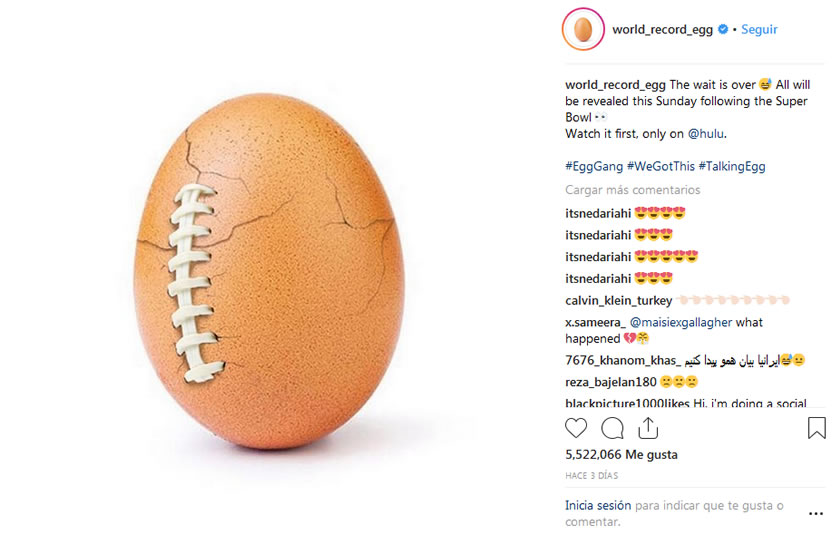View the 5,522,066 Me gusta likes list
Screen dimensions: 832x535
point(621,454)
